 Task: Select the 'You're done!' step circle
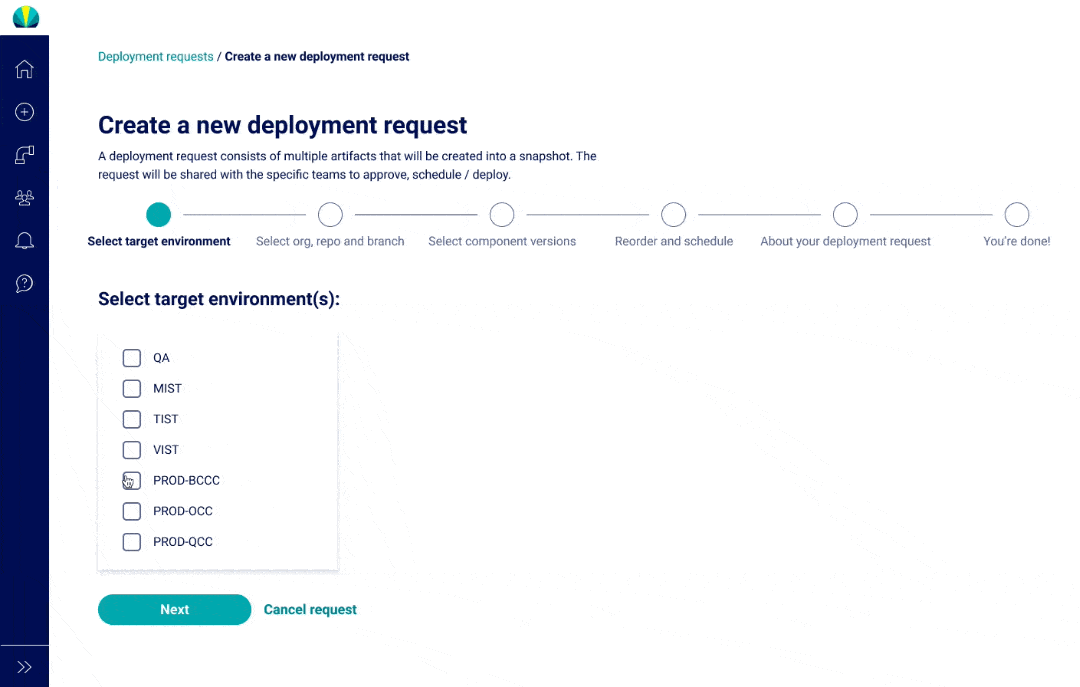(x=1017, y=214)
